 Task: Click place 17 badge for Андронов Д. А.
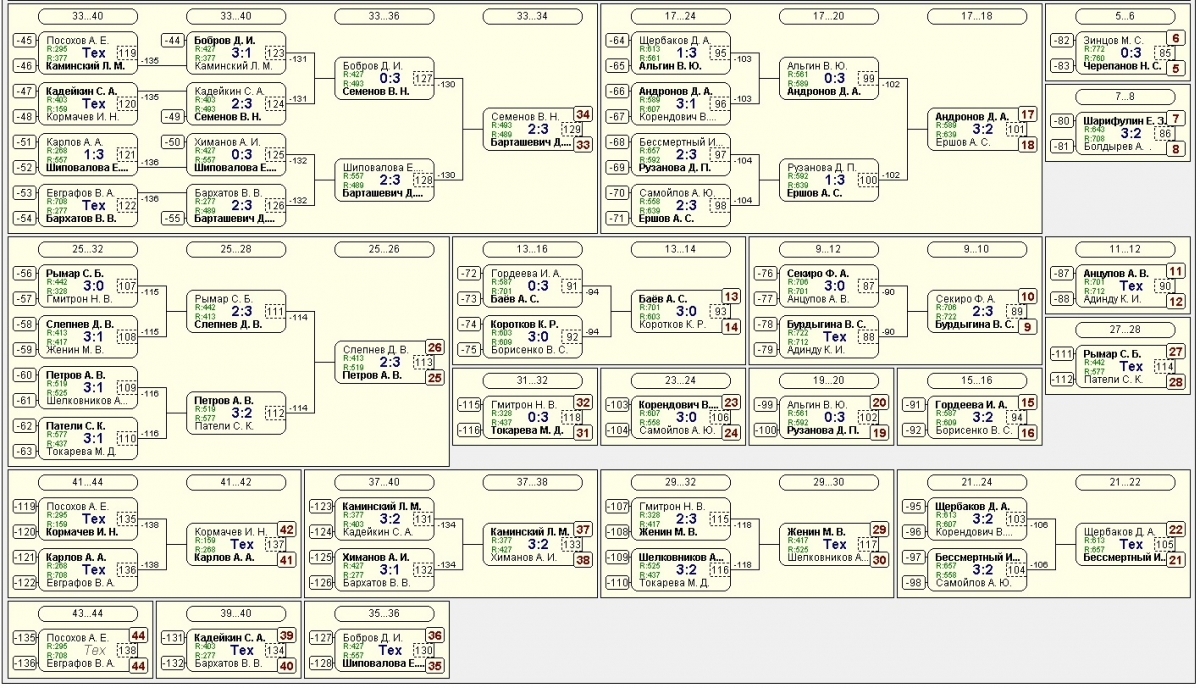pos(1027,115)
